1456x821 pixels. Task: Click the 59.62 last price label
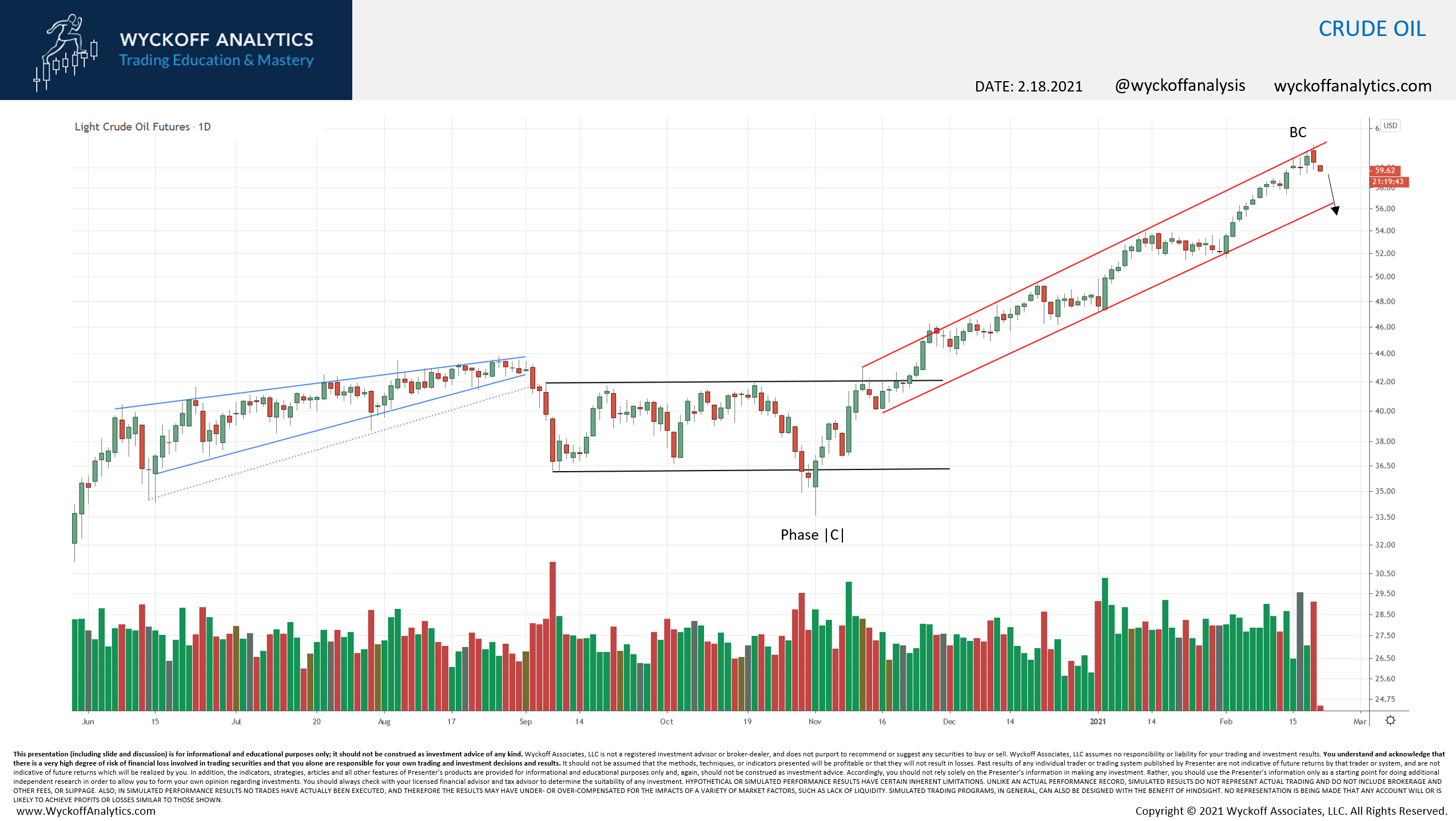click(x=1385, y=170)
